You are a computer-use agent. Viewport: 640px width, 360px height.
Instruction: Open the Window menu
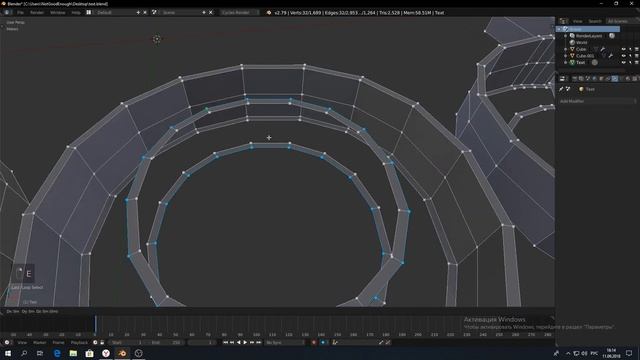[58, 13]
